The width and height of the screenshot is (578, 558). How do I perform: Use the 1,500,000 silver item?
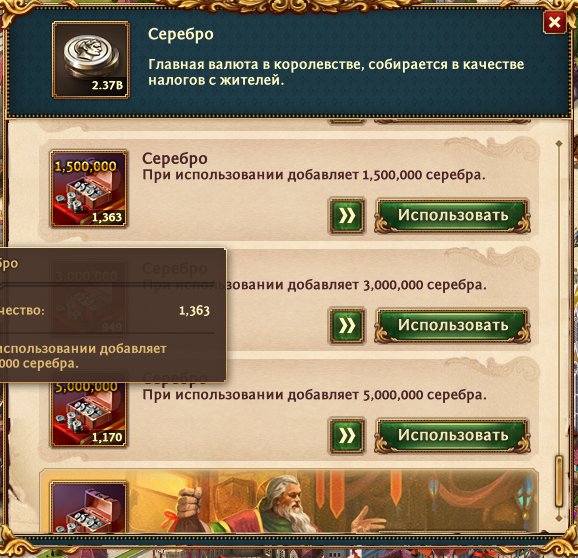pyautogui.click(x=452, y=216)
